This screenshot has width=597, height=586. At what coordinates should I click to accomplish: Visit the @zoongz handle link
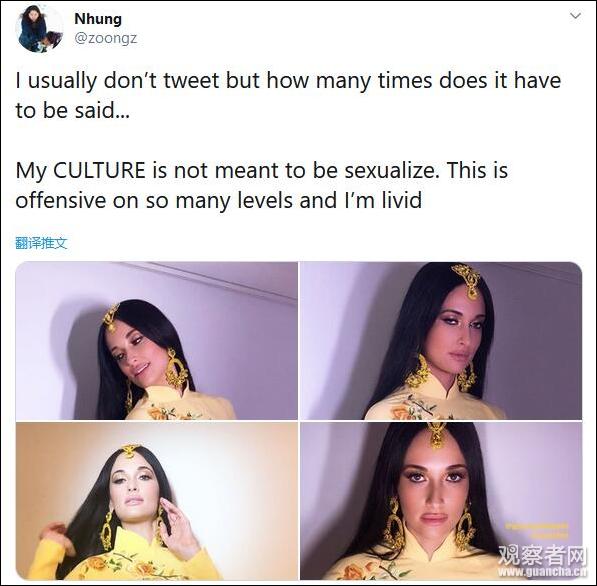pos(105,38)
